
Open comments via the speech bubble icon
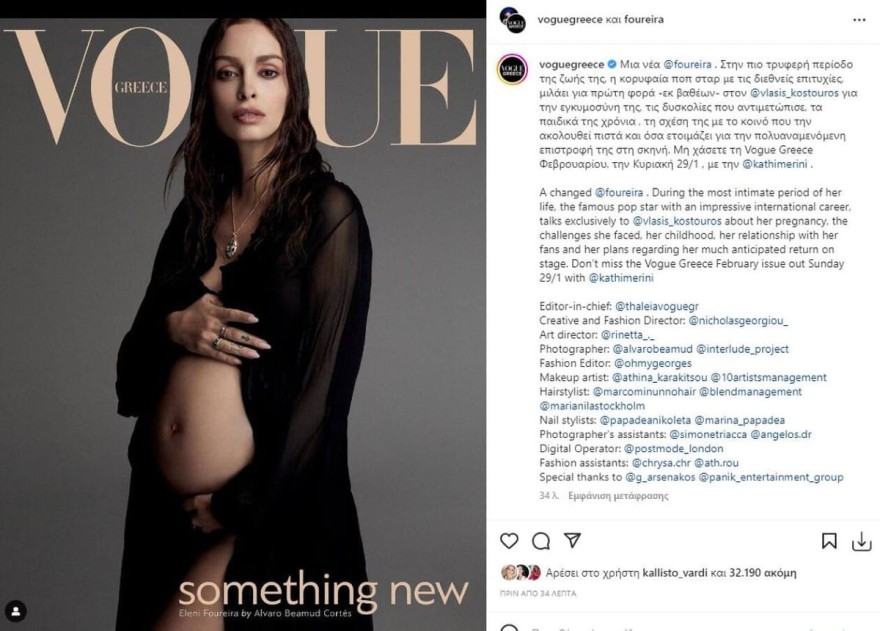pyautogui.click(x=541, y=541)
